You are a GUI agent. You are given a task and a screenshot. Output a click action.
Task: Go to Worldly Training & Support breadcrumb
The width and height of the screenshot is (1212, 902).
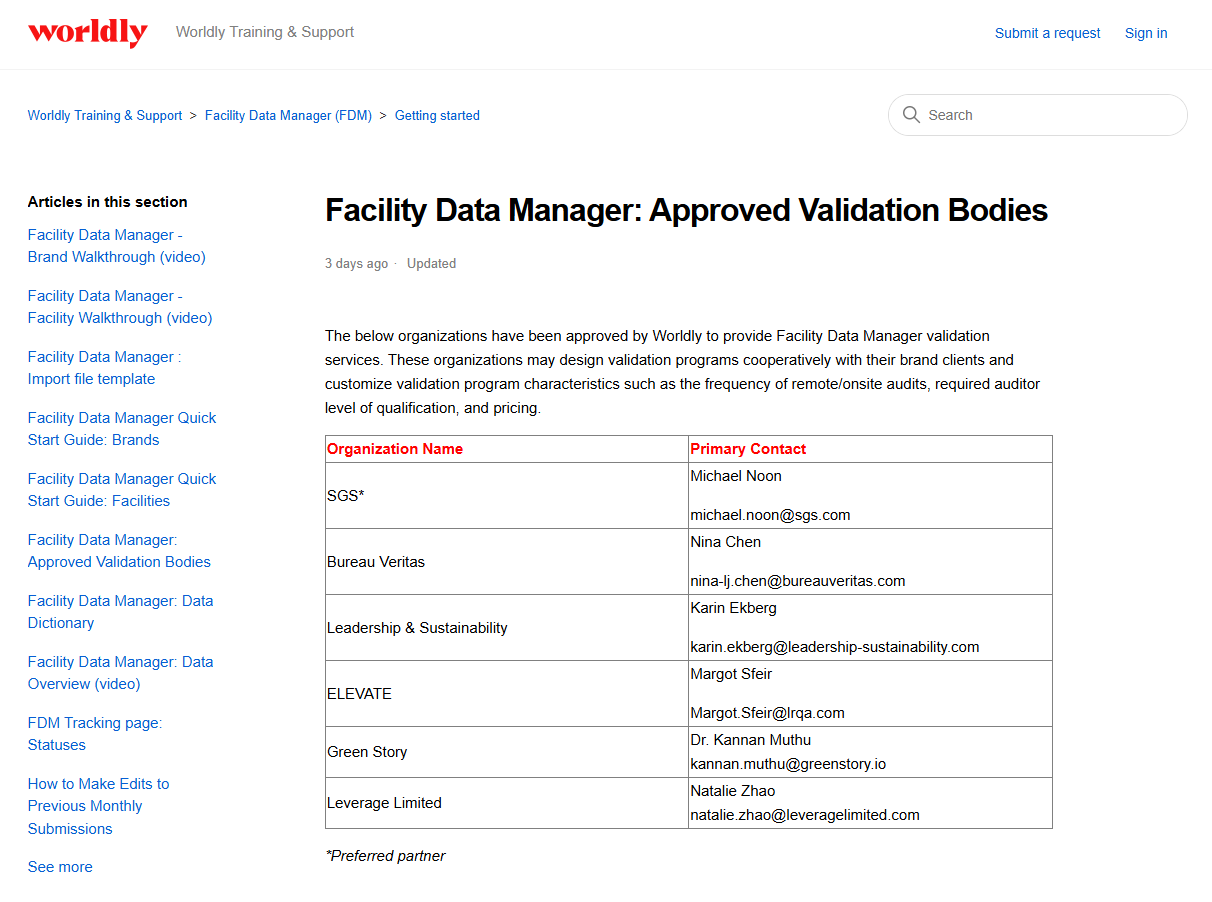point(105,116)
